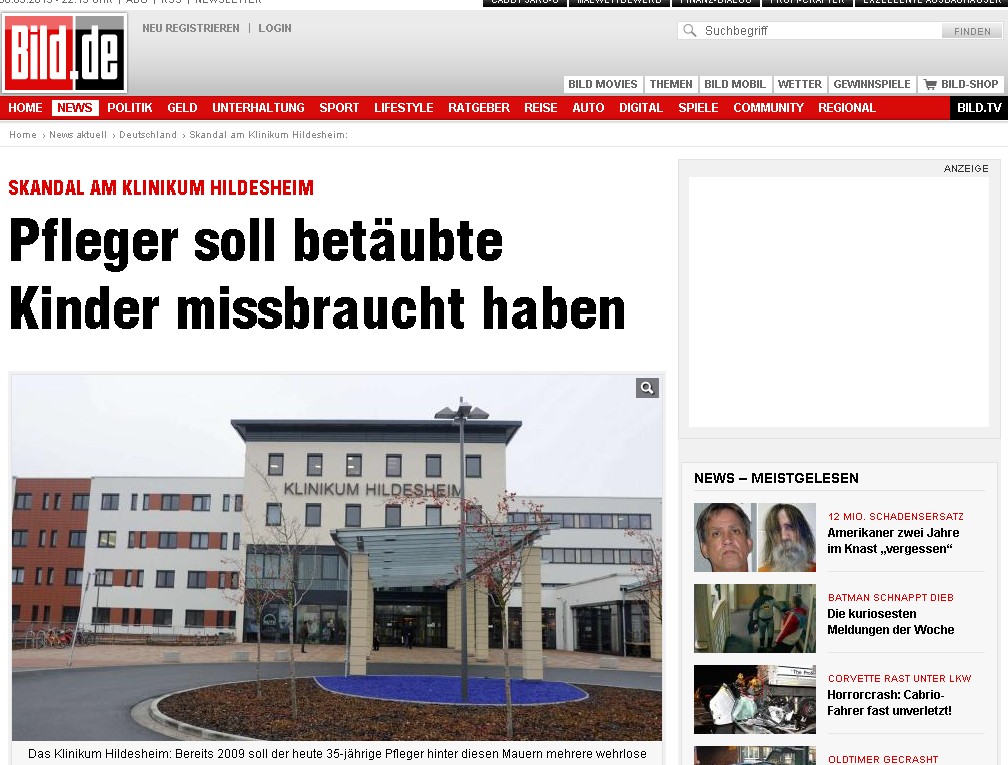The width and height of the screenshot is (1008, 765).
Task: Click the Bild.de logo
Action: point(64,53)
